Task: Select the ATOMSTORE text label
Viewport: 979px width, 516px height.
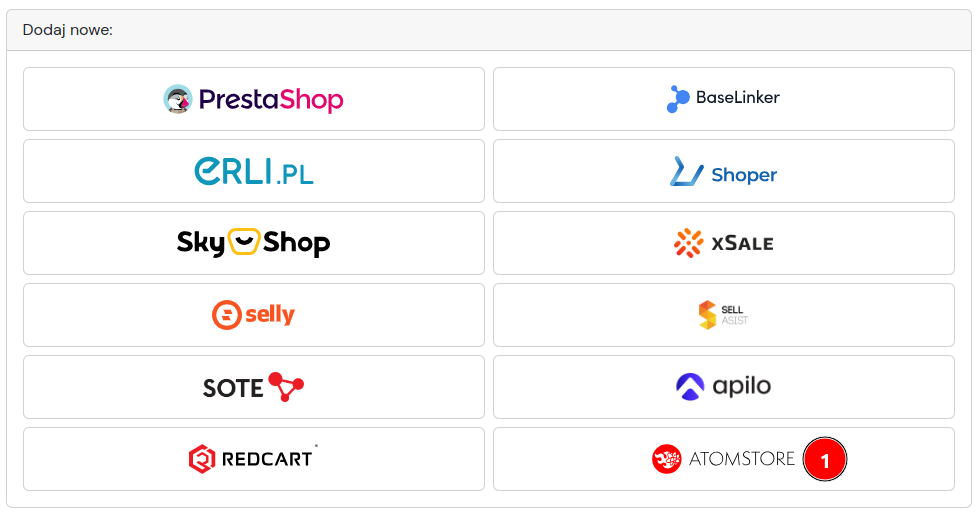Action: (742, 459)
